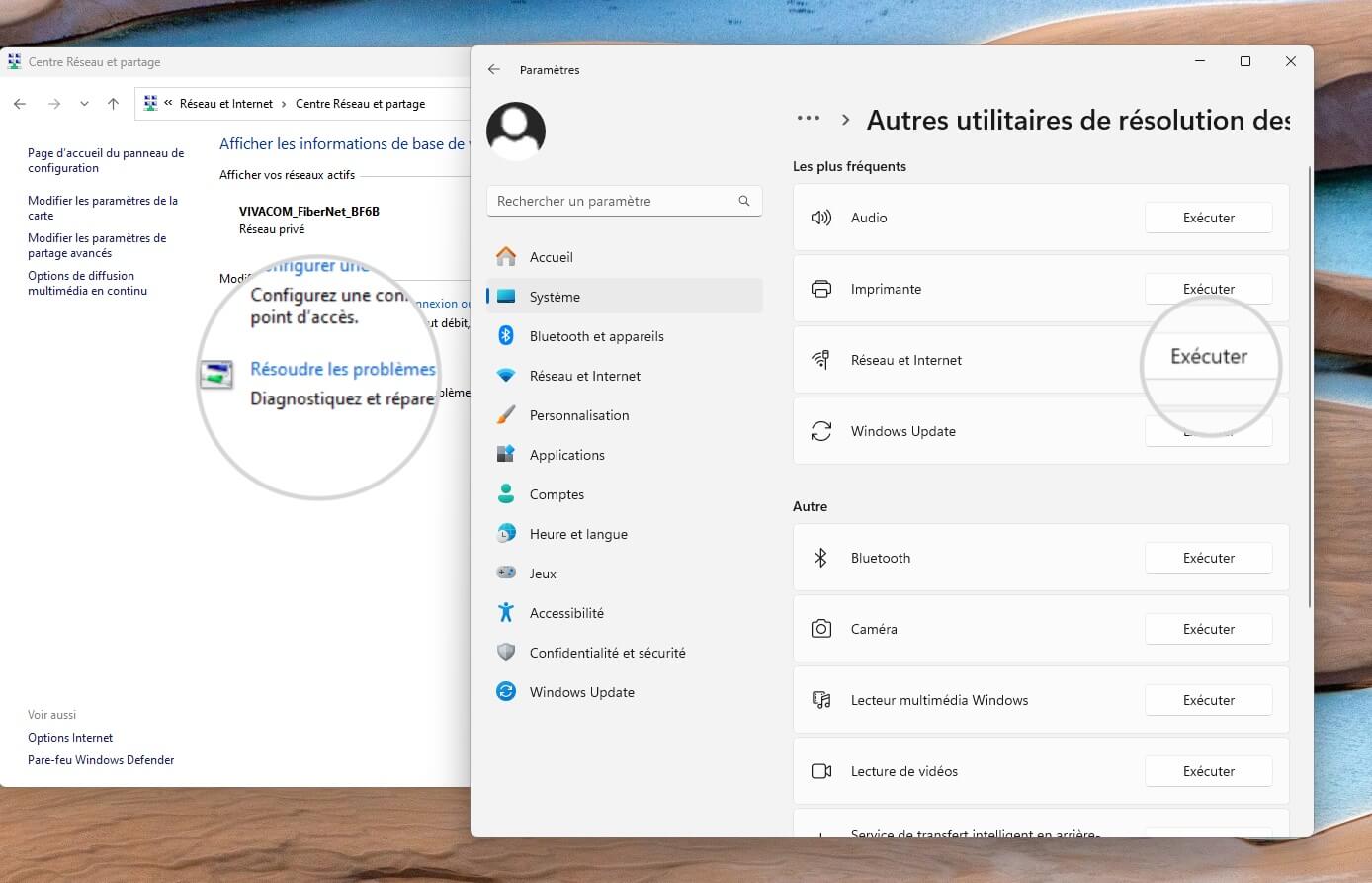Screen dimensions: 1372x883
Task: Click the Confidentialité et sécurité shield icon
Action: point(506,653)
